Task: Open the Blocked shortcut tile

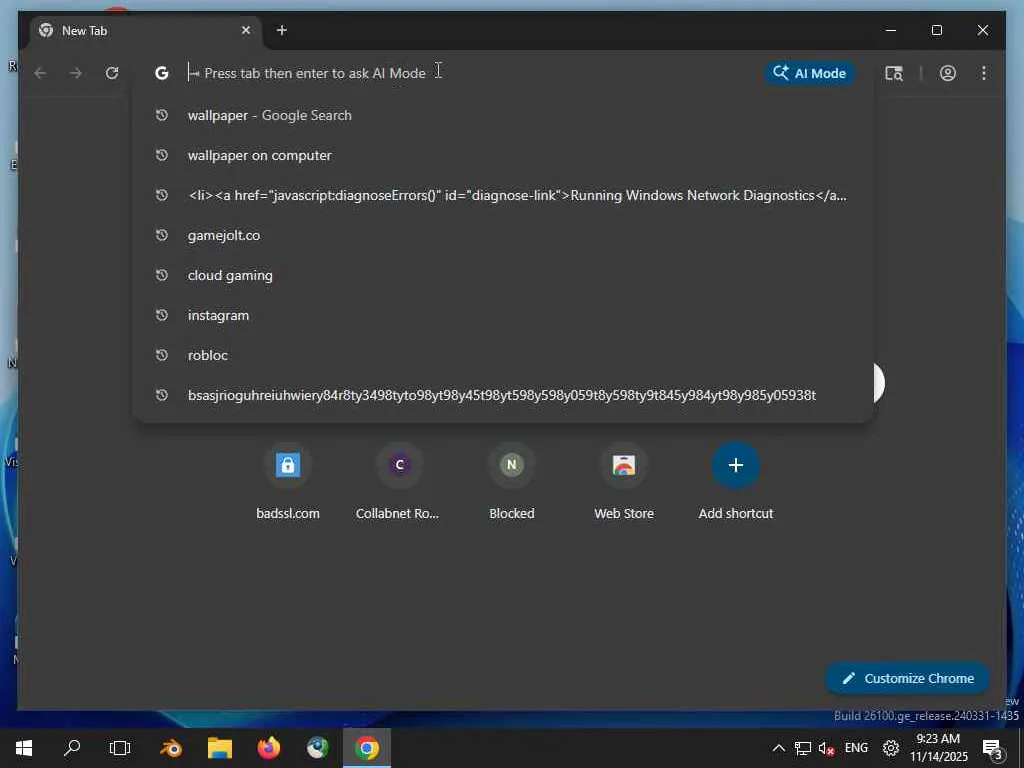Action: (x=511, y=481)
